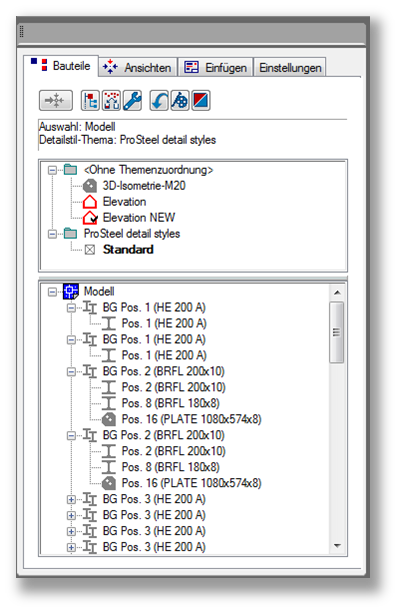Switch to the Bauteile tab
The height and width of the screenshot is (612, 399).
pyautogui.click(x=61, y=65)
